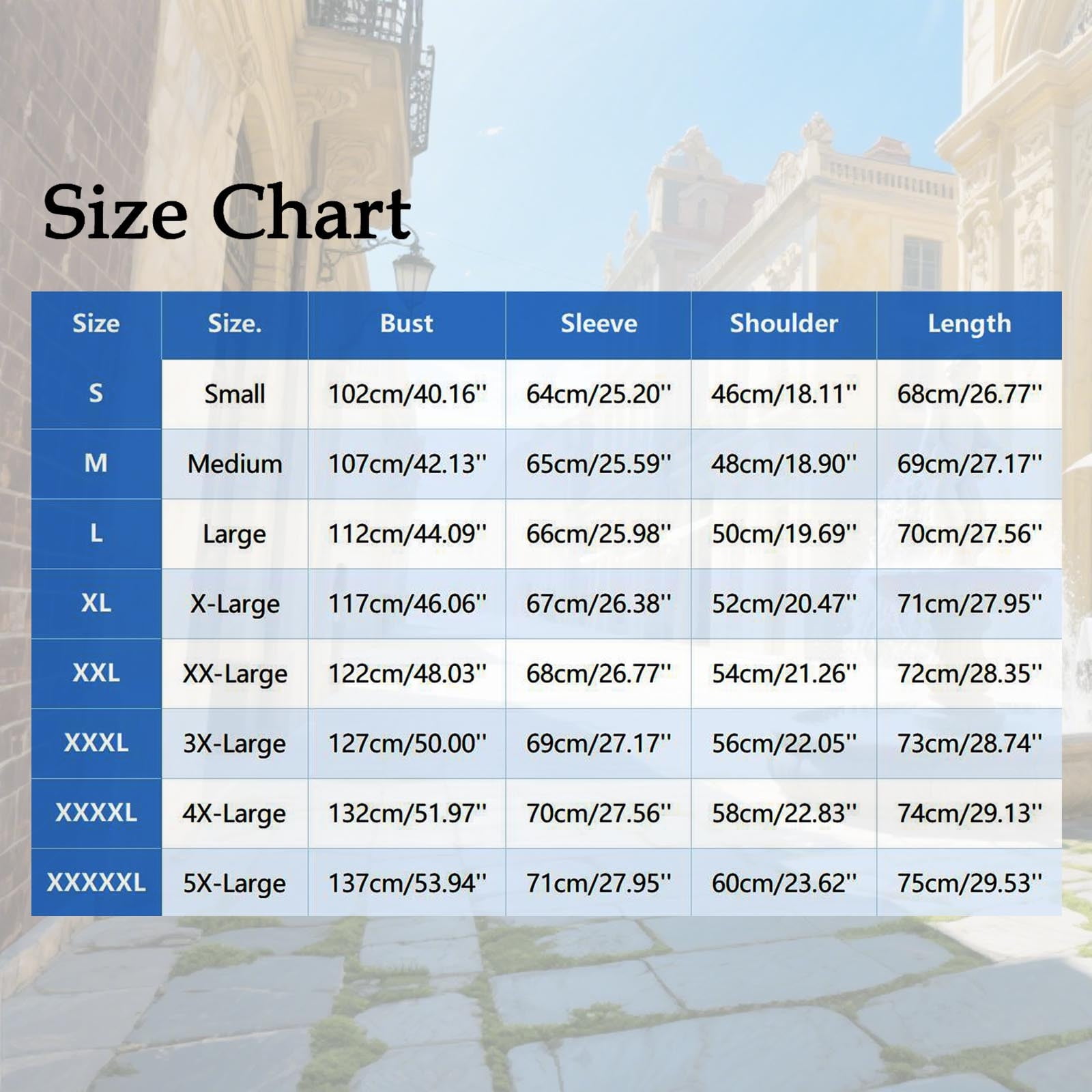1092x1092 pixels.
Task: Select the 'Medium' cell
Action: click(x=235, y=464)
